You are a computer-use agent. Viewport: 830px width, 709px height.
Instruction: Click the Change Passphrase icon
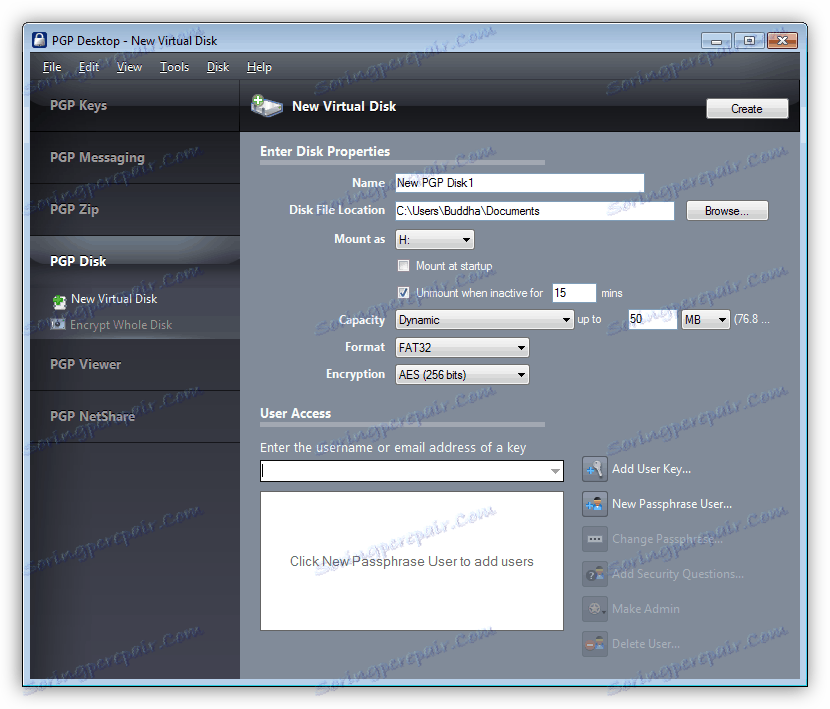[594, 539]
